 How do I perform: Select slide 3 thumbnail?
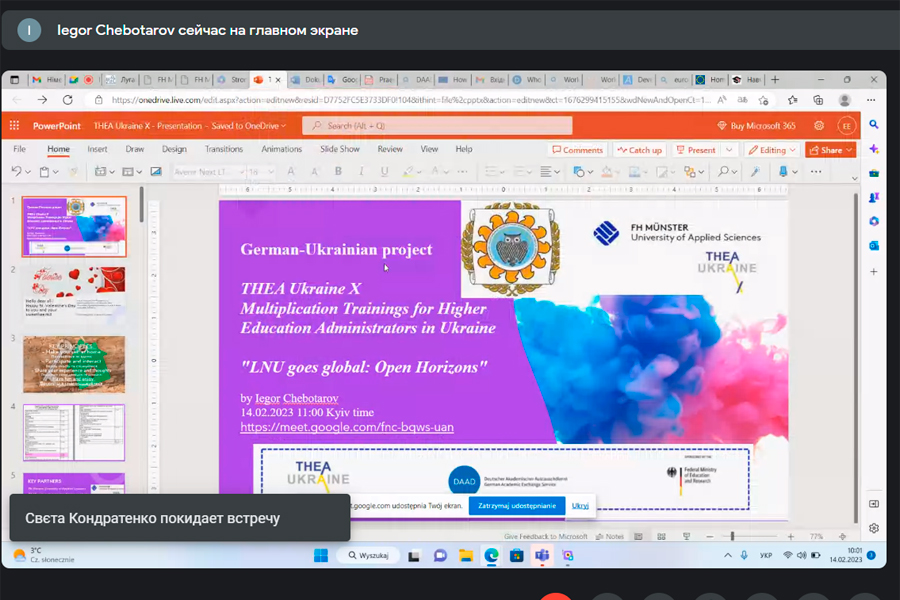[74, 364]
